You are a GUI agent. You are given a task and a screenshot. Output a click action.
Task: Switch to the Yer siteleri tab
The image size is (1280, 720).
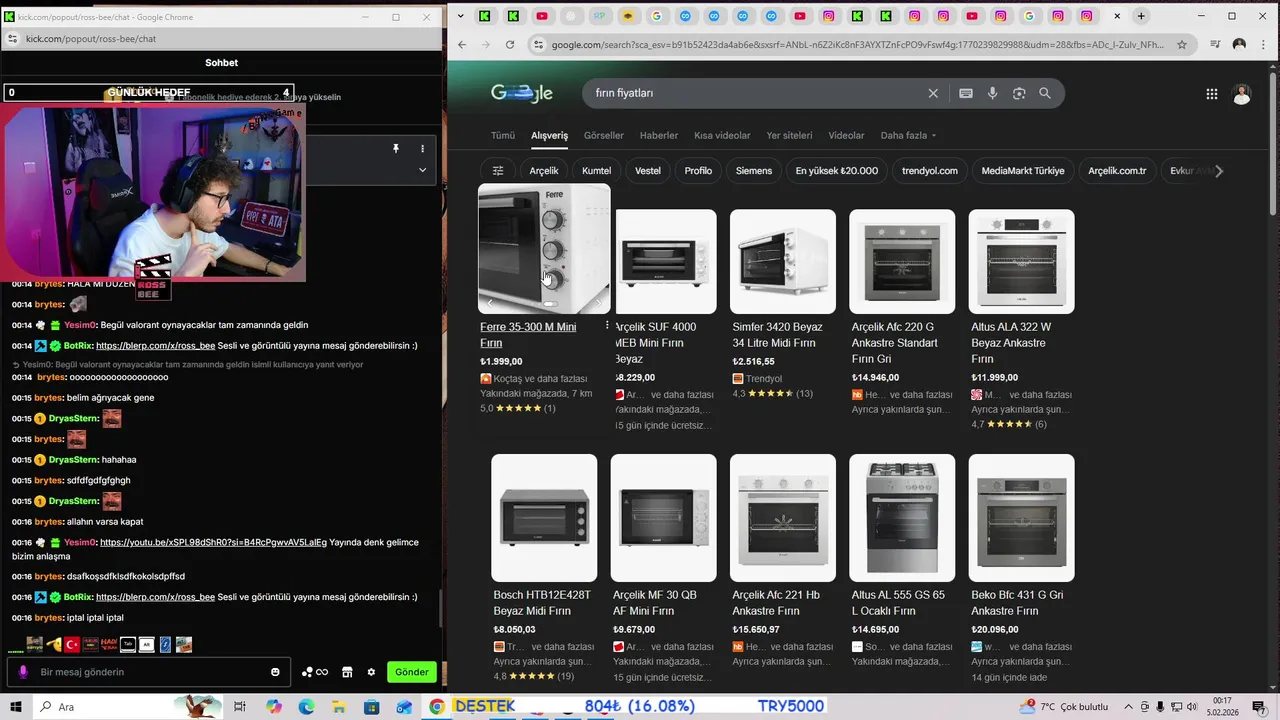pyautogui.click(x=789, y=135)
